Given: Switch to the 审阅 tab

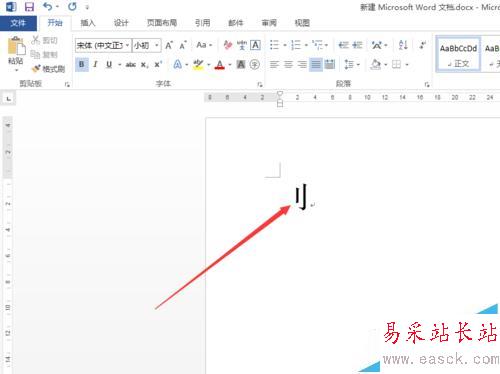Looking at the screenshot, I should click(x=269, y=23).
